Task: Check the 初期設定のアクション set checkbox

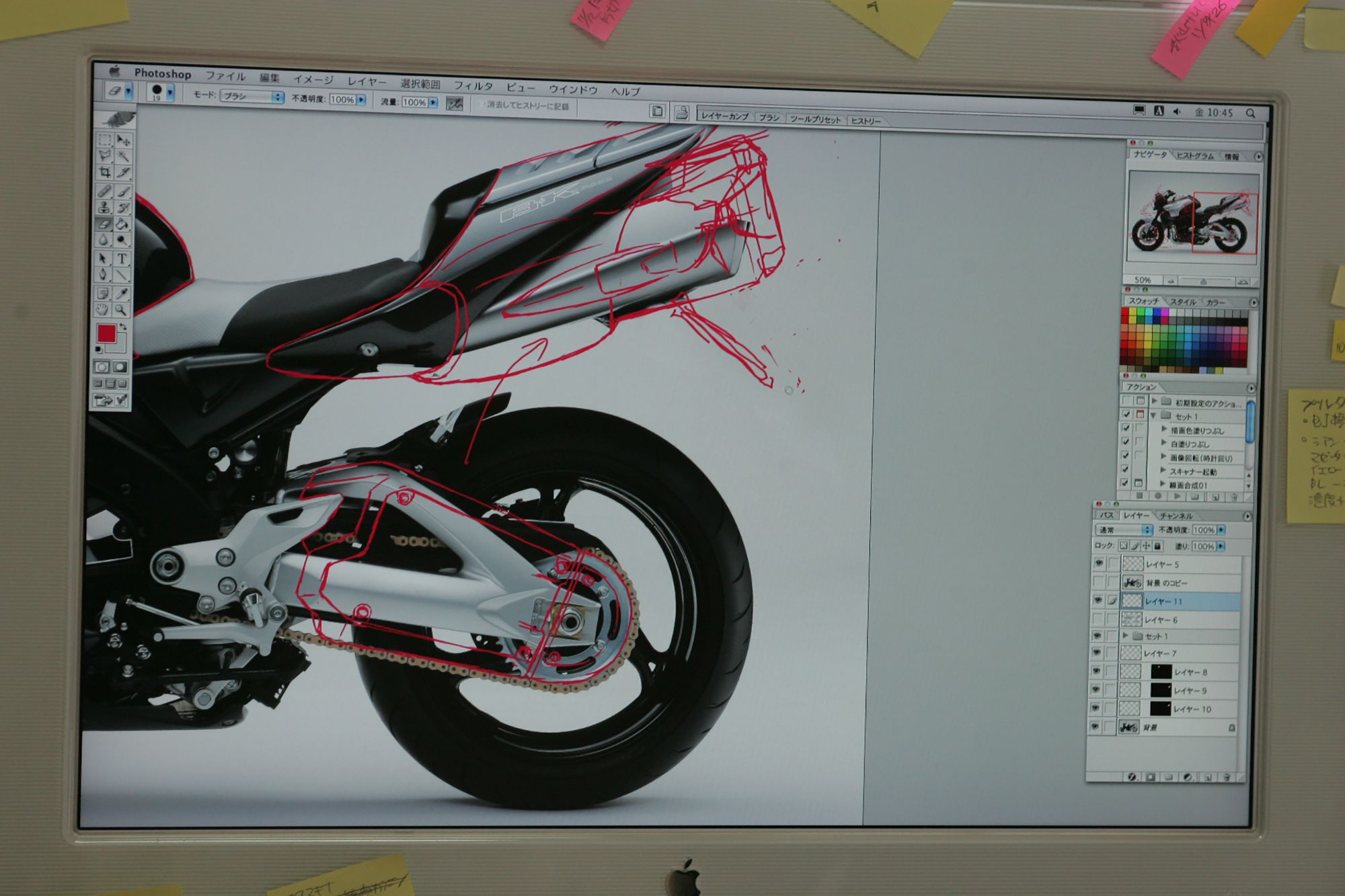Action: (x=1128, y=402)
